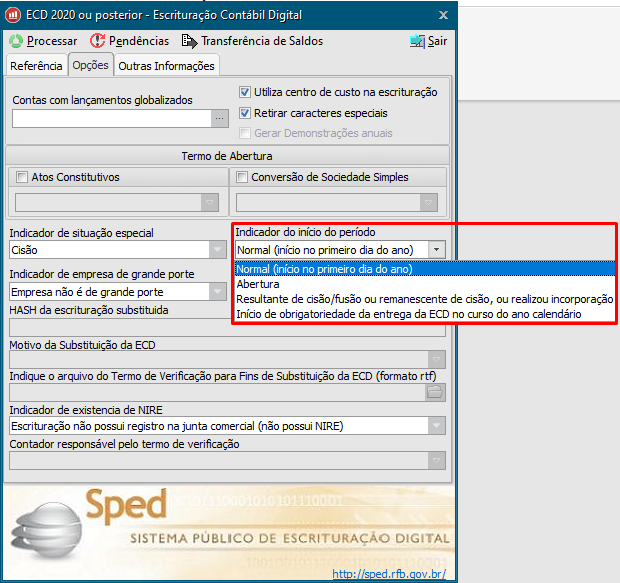
Task: Switch to the Referência tab
Action: point(36,66)
